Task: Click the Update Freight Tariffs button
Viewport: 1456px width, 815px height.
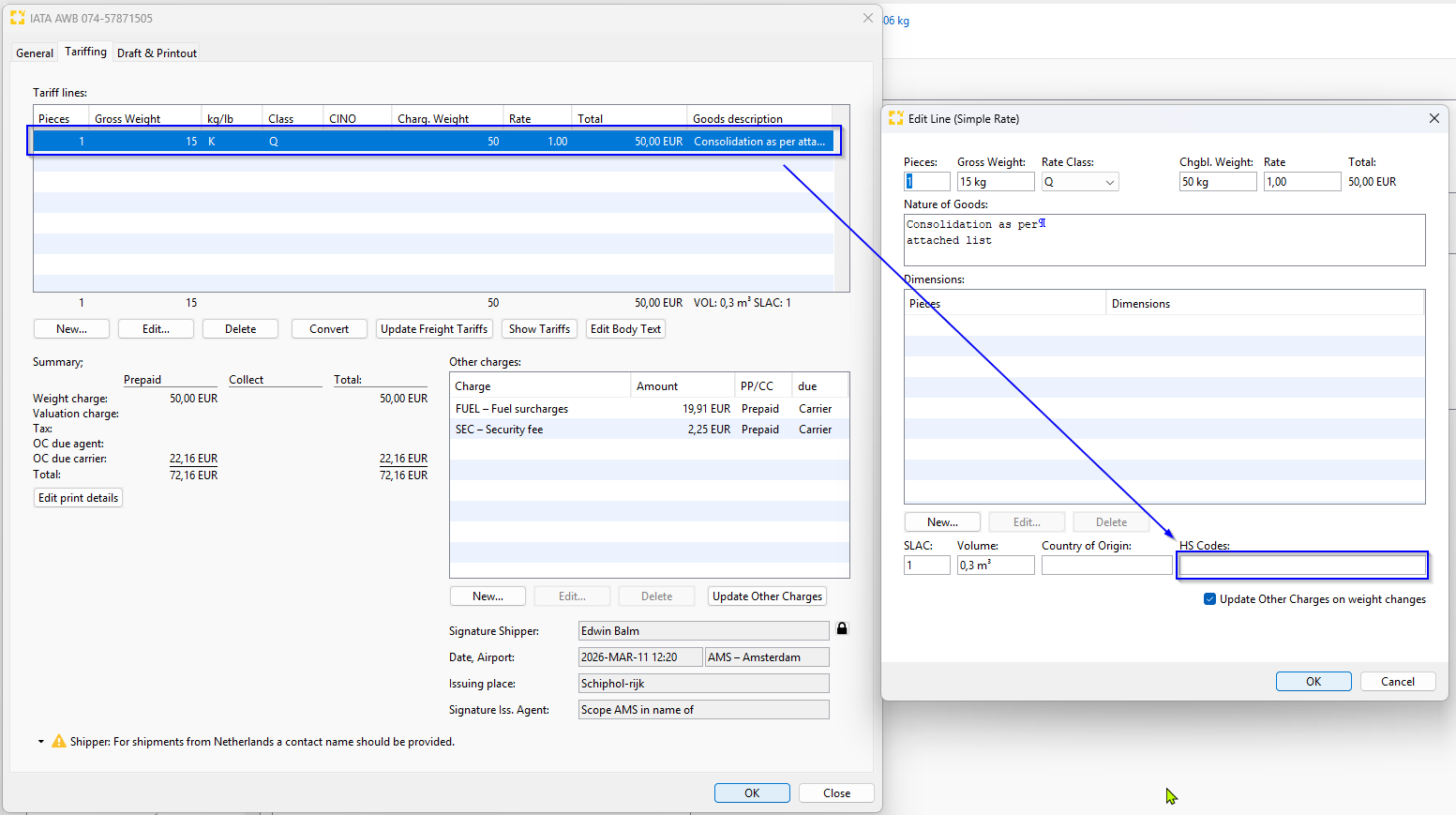Action: coord(434,329)
